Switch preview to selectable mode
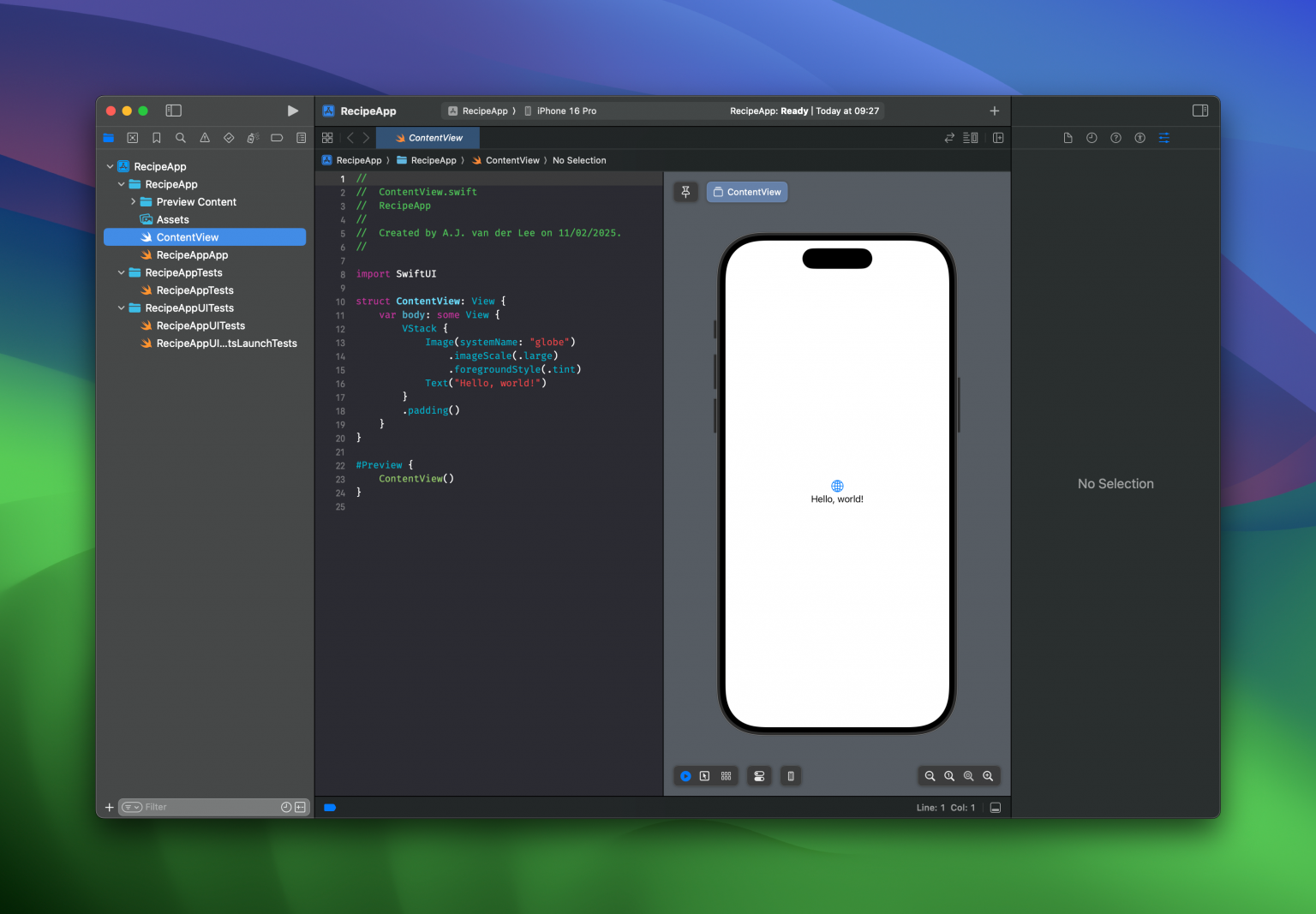This screenshot has height=914, width=1316. 704,776
